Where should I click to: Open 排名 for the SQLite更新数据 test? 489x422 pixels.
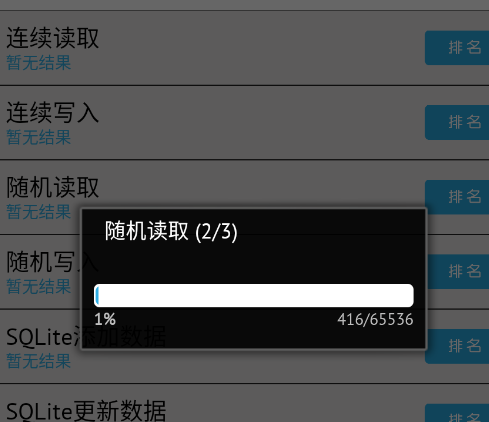click(457, 413)
